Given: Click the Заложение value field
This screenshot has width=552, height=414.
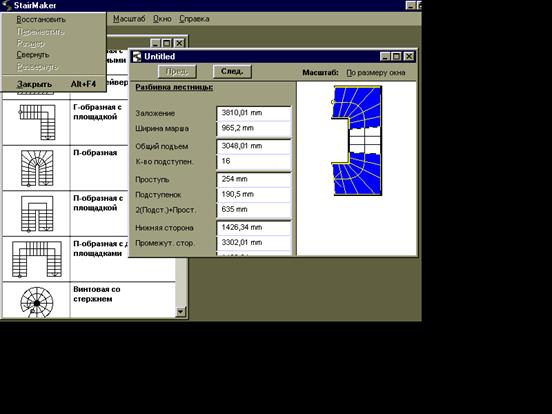Looking at the screenshot, I should click(254, 113).
